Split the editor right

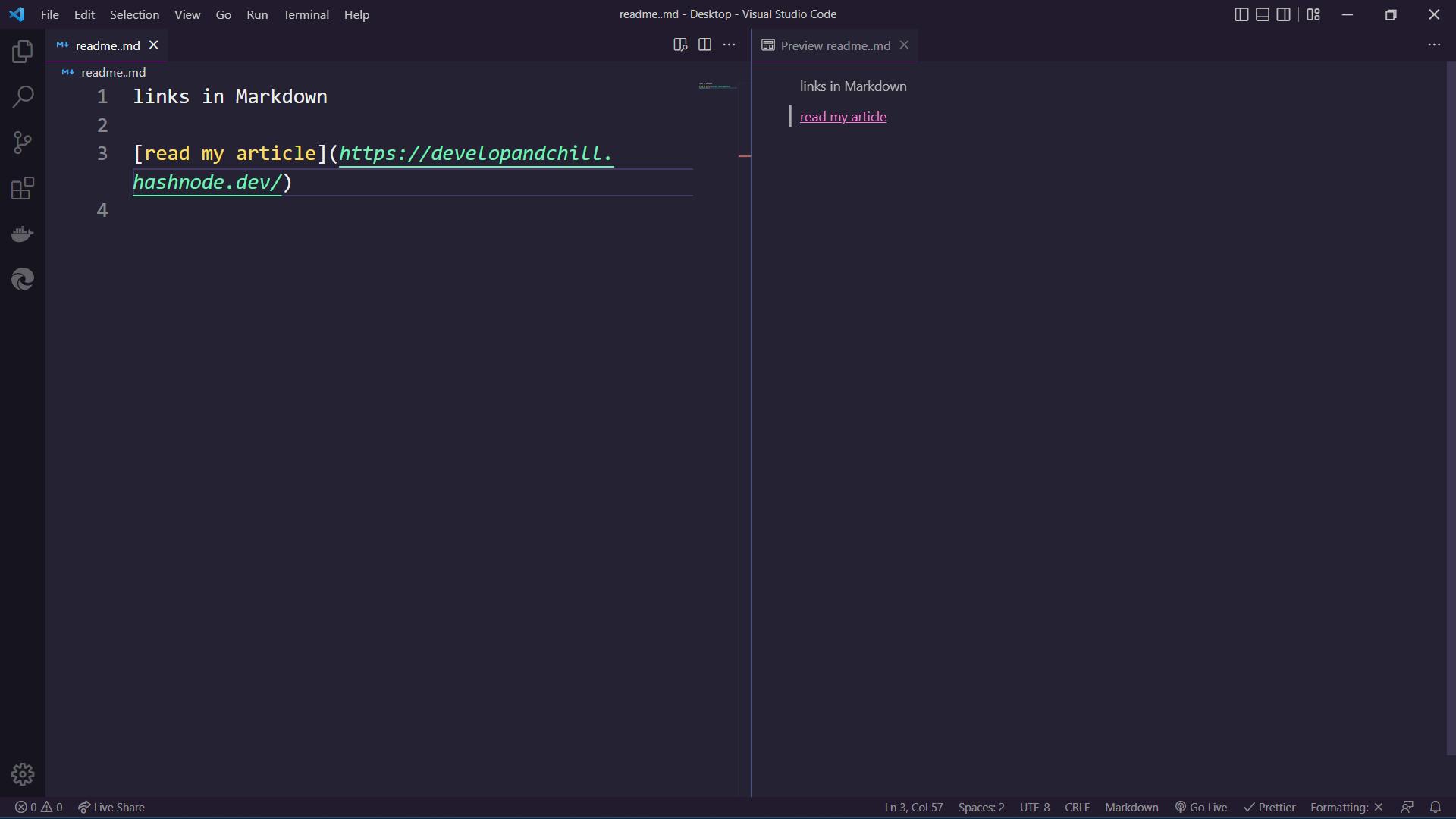click(704, 45)
